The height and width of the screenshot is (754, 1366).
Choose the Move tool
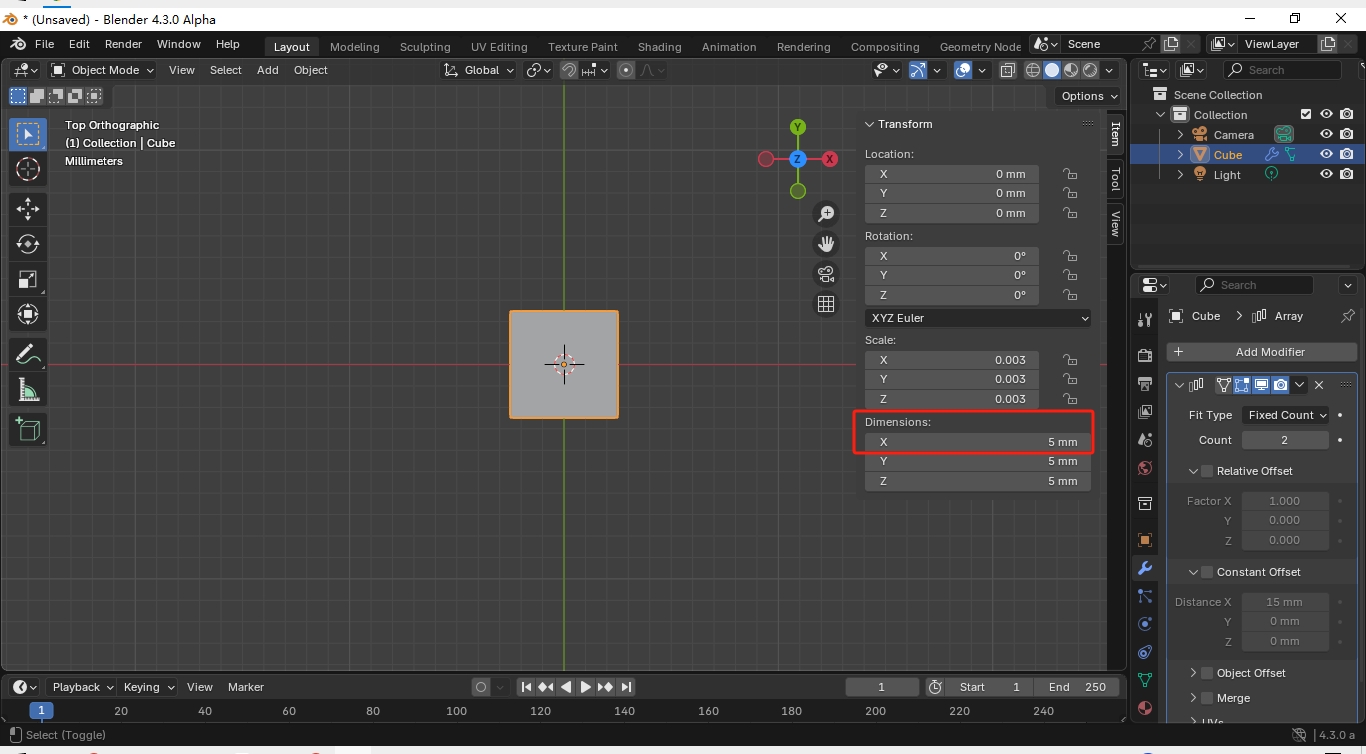click(x=28, y=208)
